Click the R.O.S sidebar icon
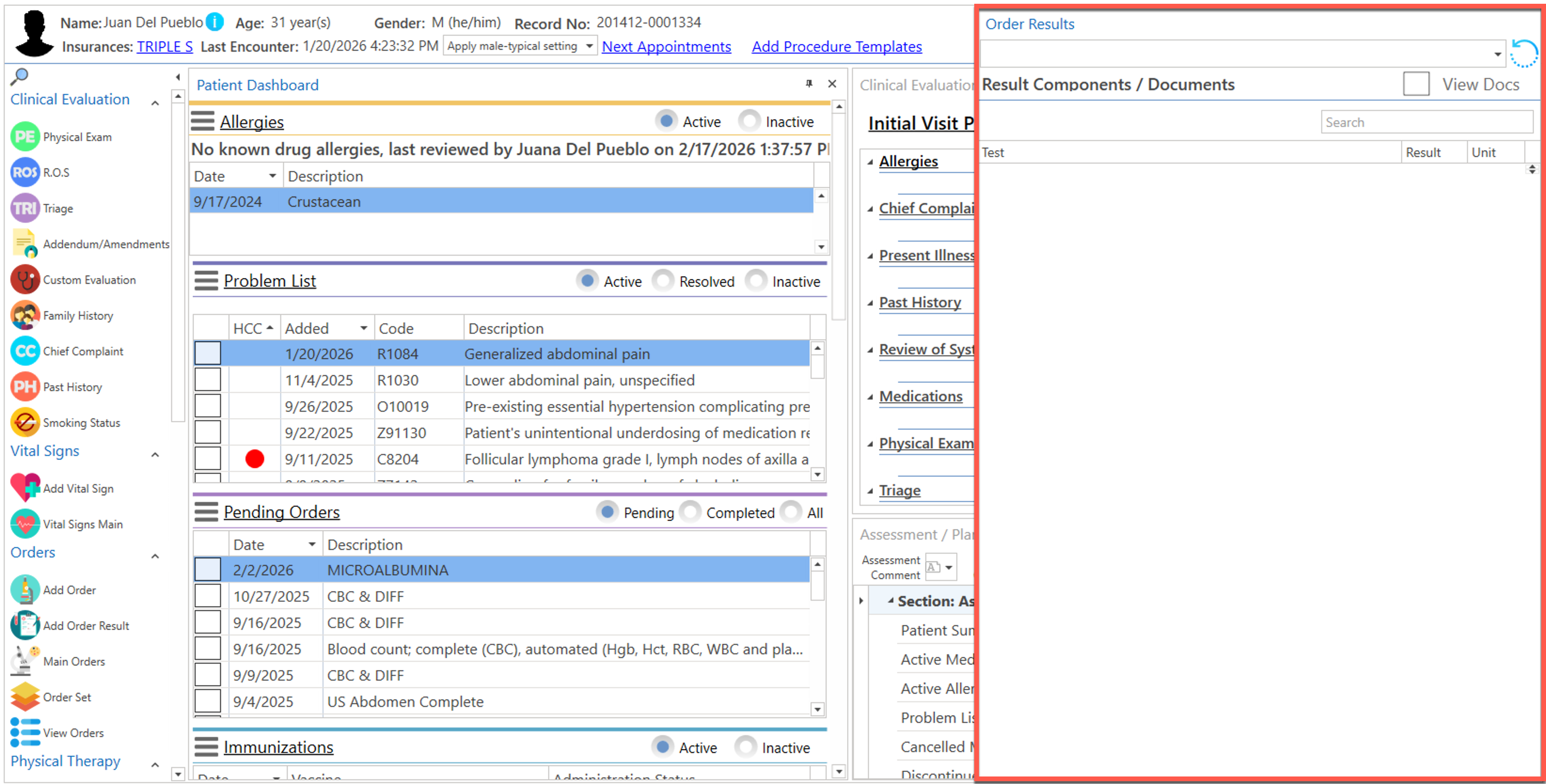Image resolution: width=1546 pixels, height=784 pixels. click(x=24, y=173)
